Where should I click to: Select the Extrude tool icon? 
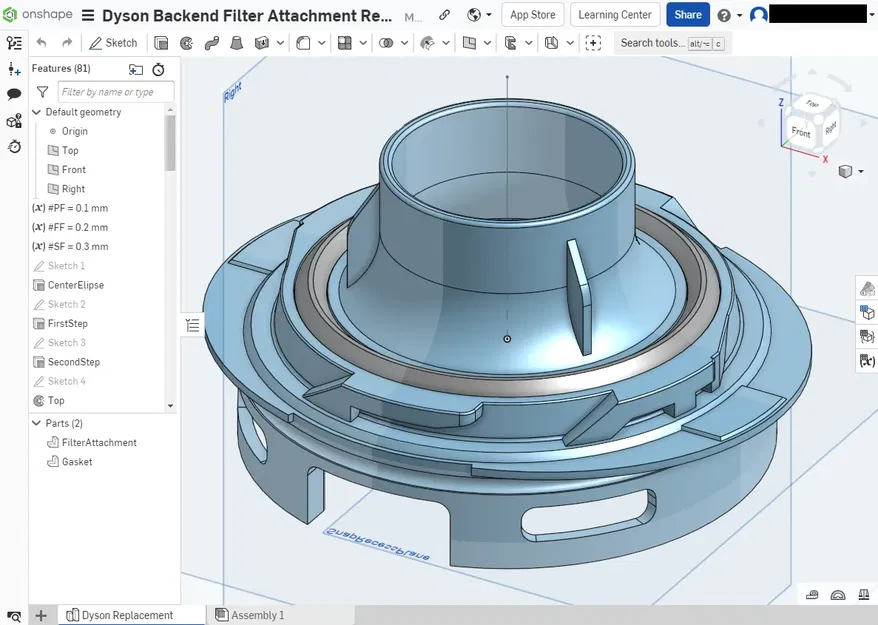click(x=161, y=43)
